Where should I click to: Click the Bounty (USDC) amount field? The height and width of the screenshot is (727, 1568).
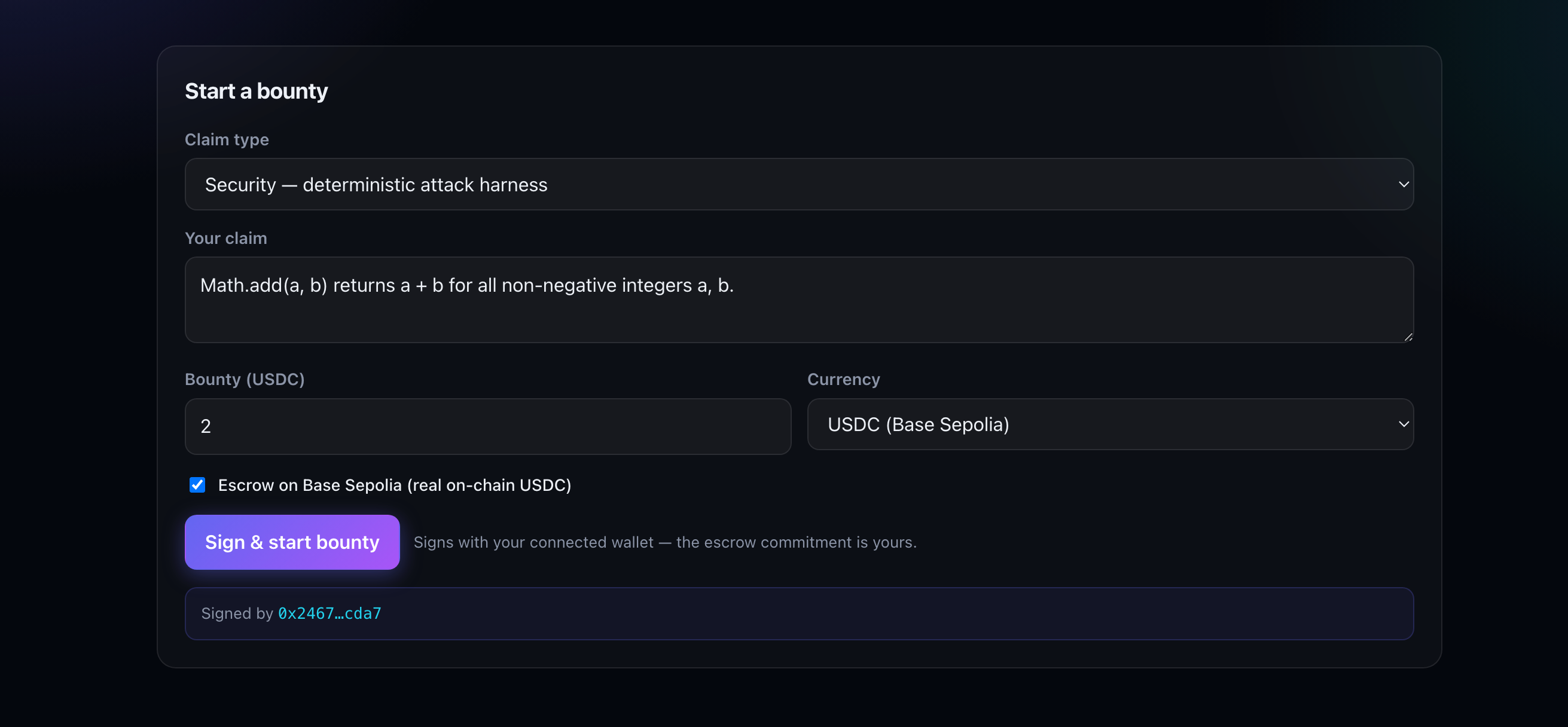(x=487, y=426)
